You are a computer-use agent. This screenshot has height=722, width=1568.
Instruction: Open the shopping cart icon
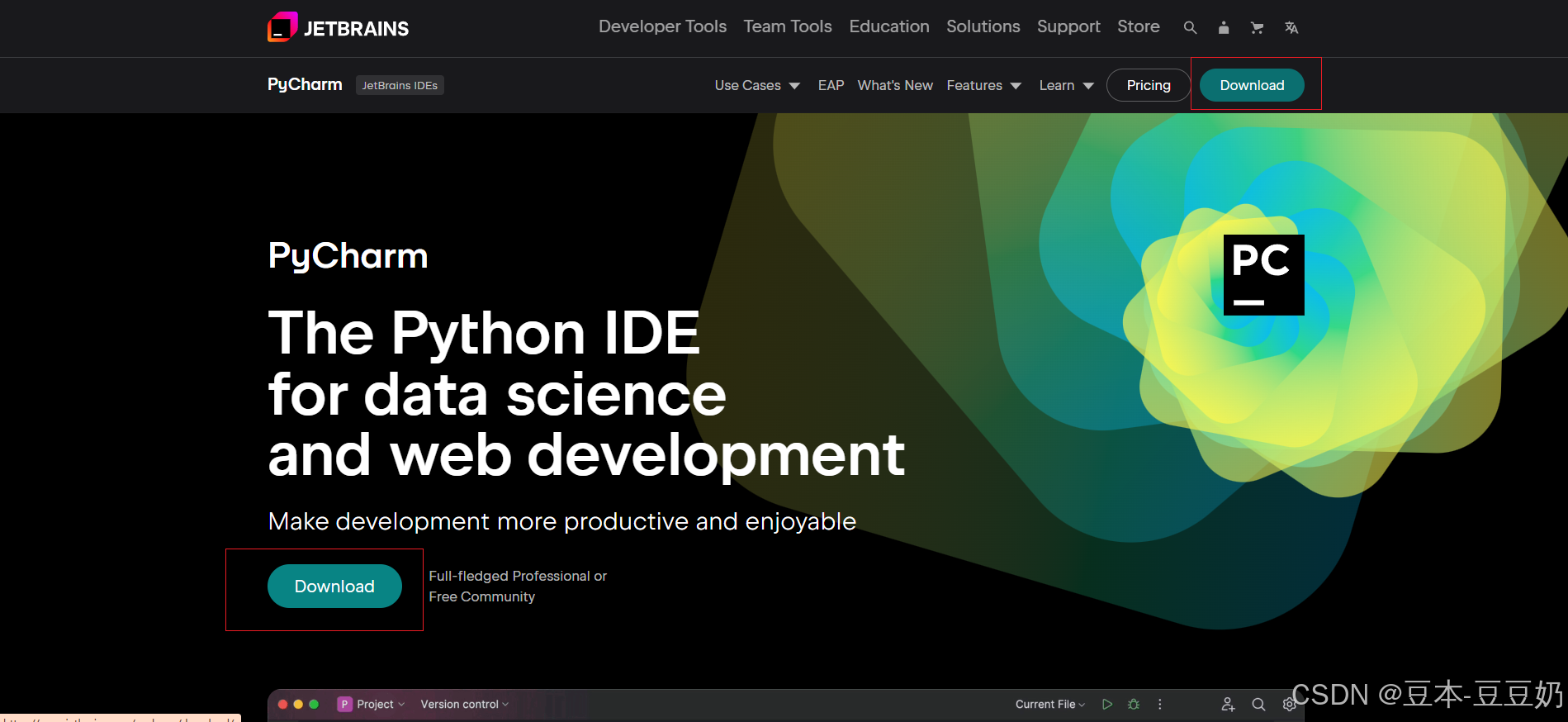[1257, 27]
